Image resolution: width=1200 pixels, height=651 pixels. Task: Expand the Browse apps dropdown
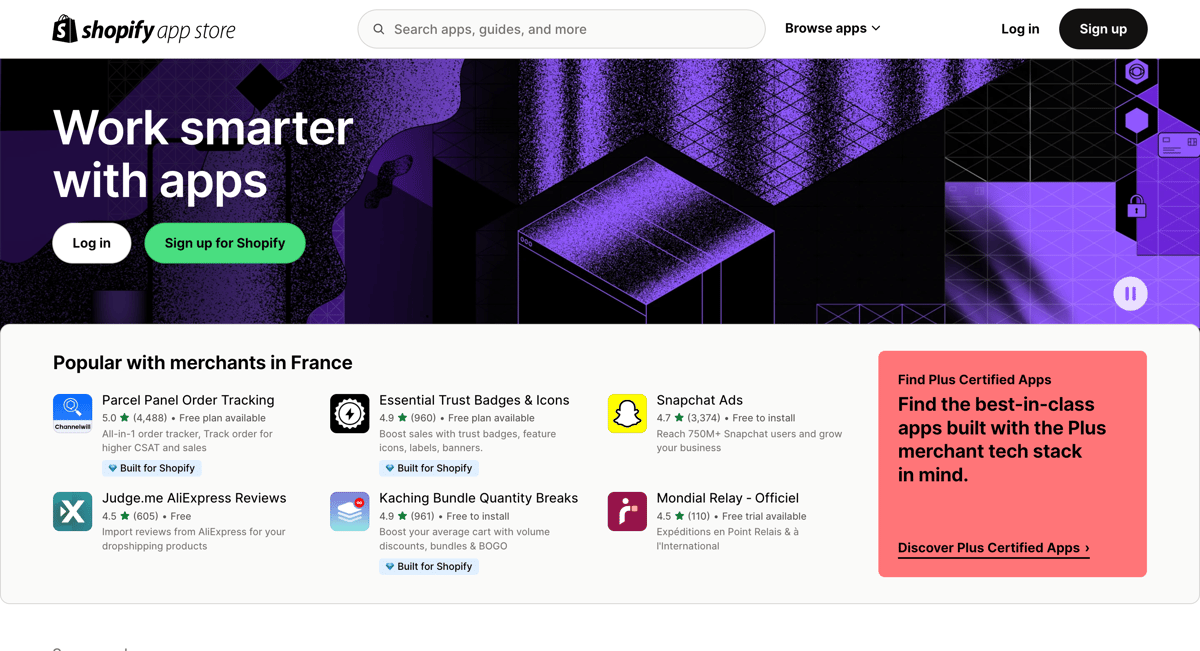(x=832, y=28)
